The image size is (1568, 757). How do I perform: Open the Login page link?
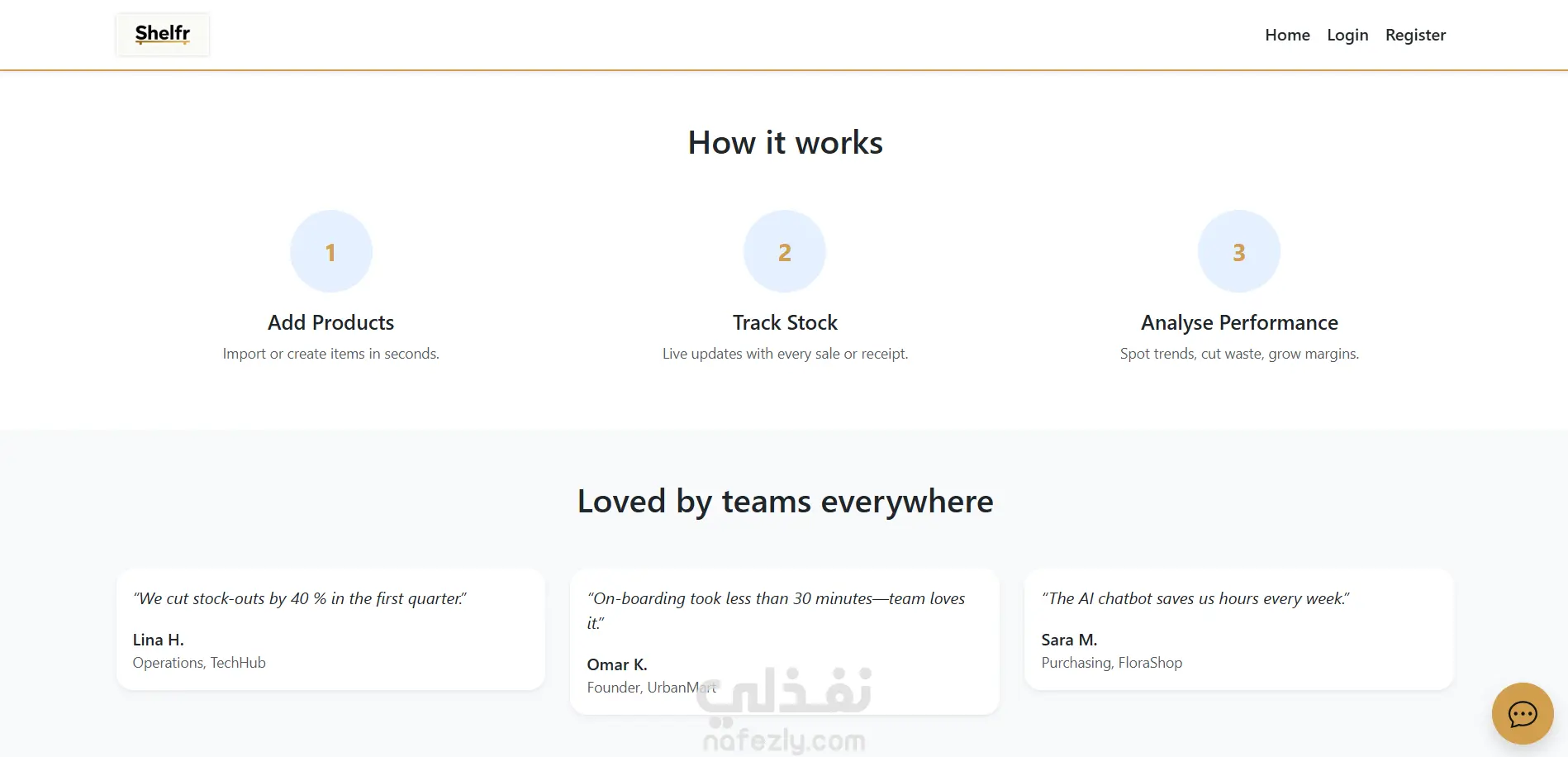click(x=1347, y=35)
